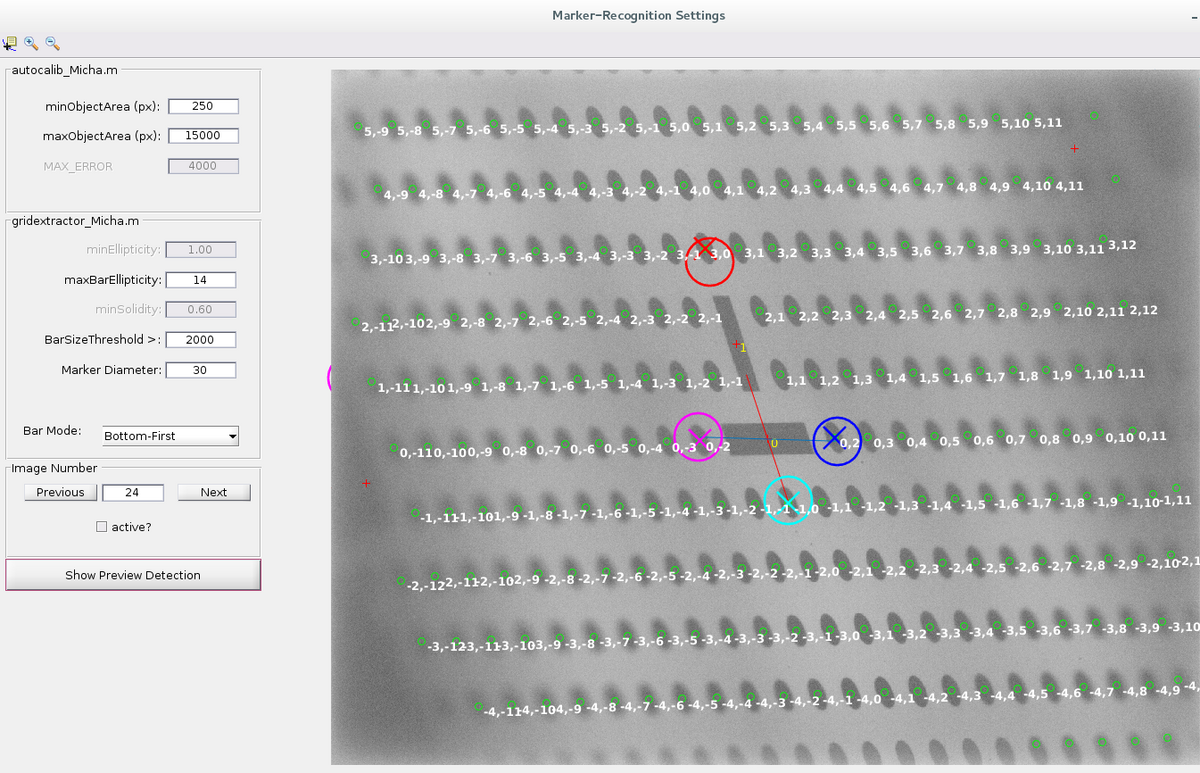
Task: Click the maxObjectArea input field
Action: pos(203,136)
